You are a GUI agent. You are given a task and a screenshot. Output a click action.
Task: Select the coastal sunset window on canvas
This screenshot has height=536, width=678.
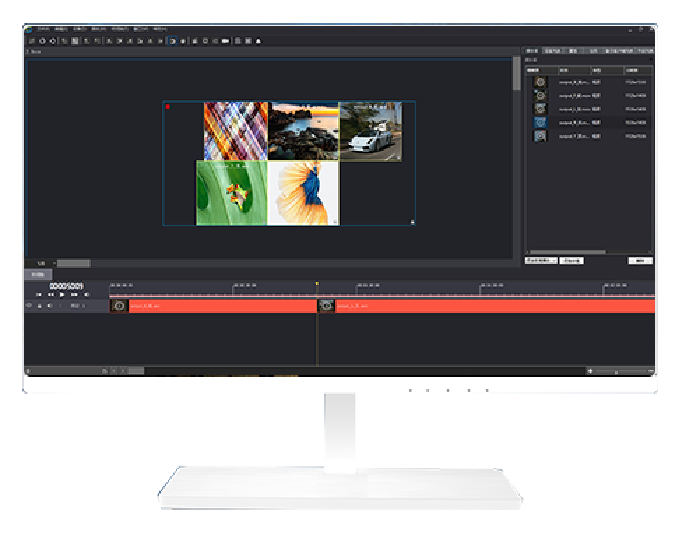coord(304,131)
